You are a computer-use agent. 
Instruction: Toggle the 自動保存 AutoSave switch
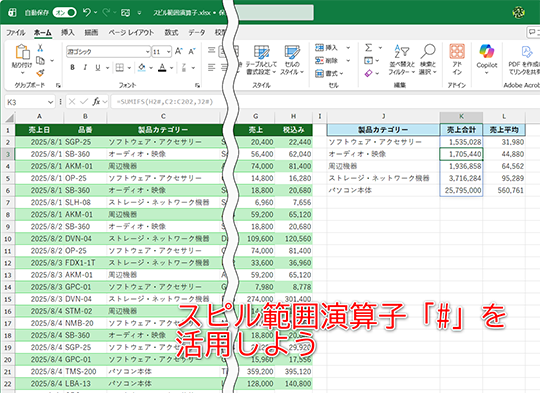(x=64, y=13)
